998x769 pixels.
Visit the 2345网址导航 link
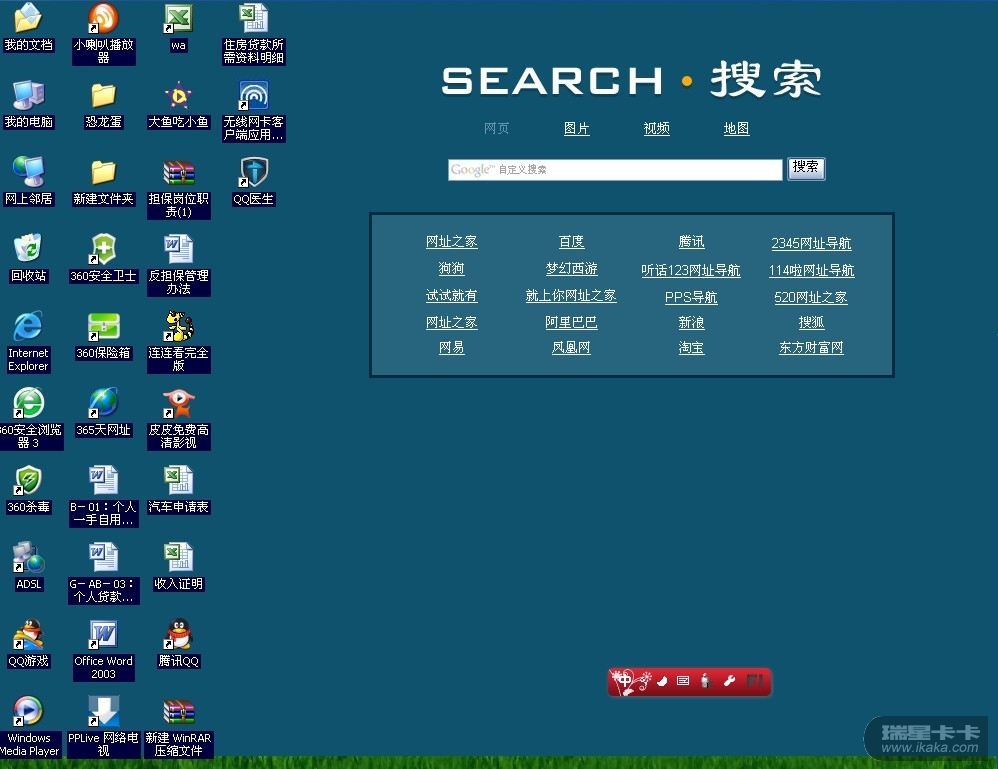[x=812, y=243]
